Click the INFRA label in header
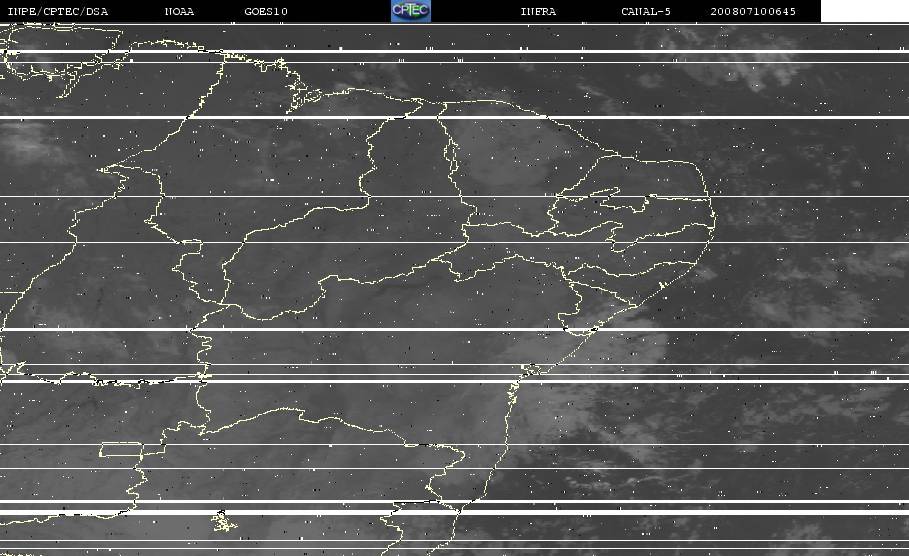Screen dimensions: 909x556 pos(538,11)
